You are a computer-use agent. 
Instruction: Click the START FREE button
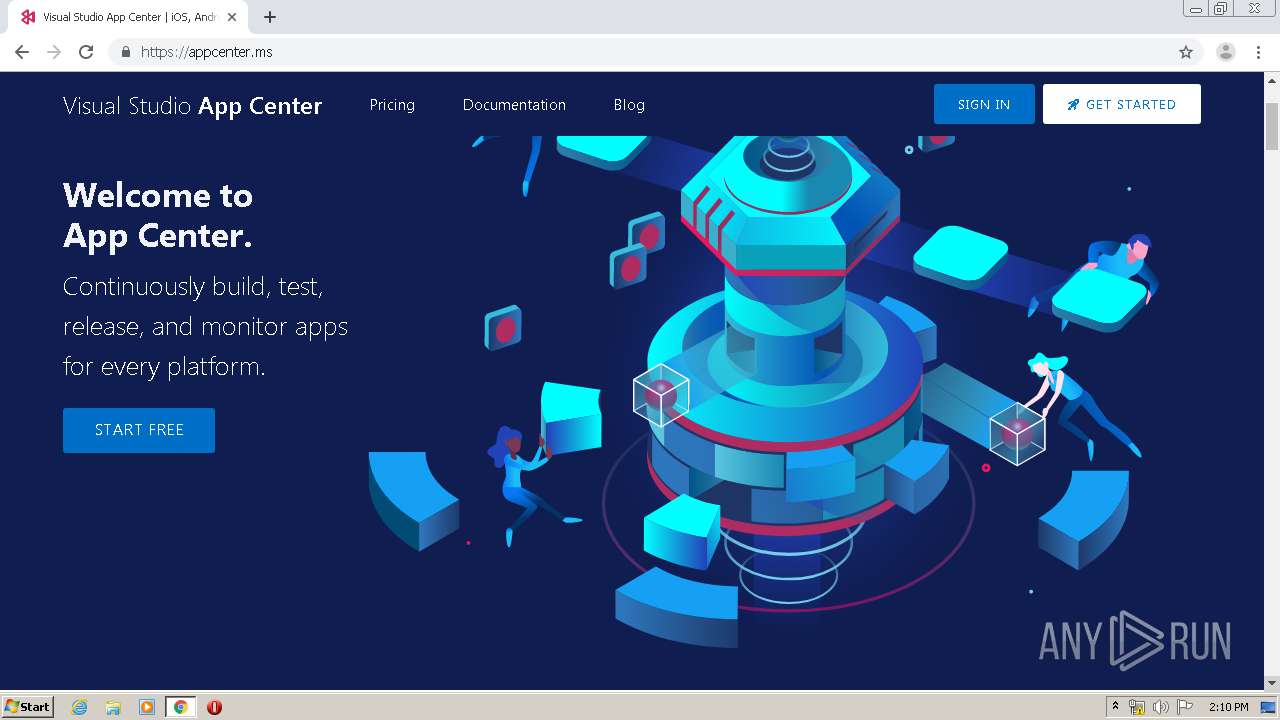point(139,430)
